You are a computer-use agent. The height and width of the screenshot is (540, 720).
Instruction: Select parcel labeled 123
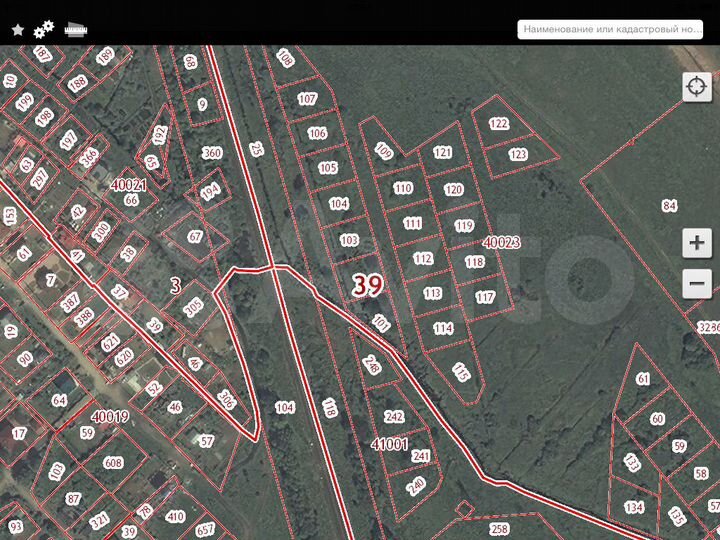pyautogui.click(x=517, y=155)
